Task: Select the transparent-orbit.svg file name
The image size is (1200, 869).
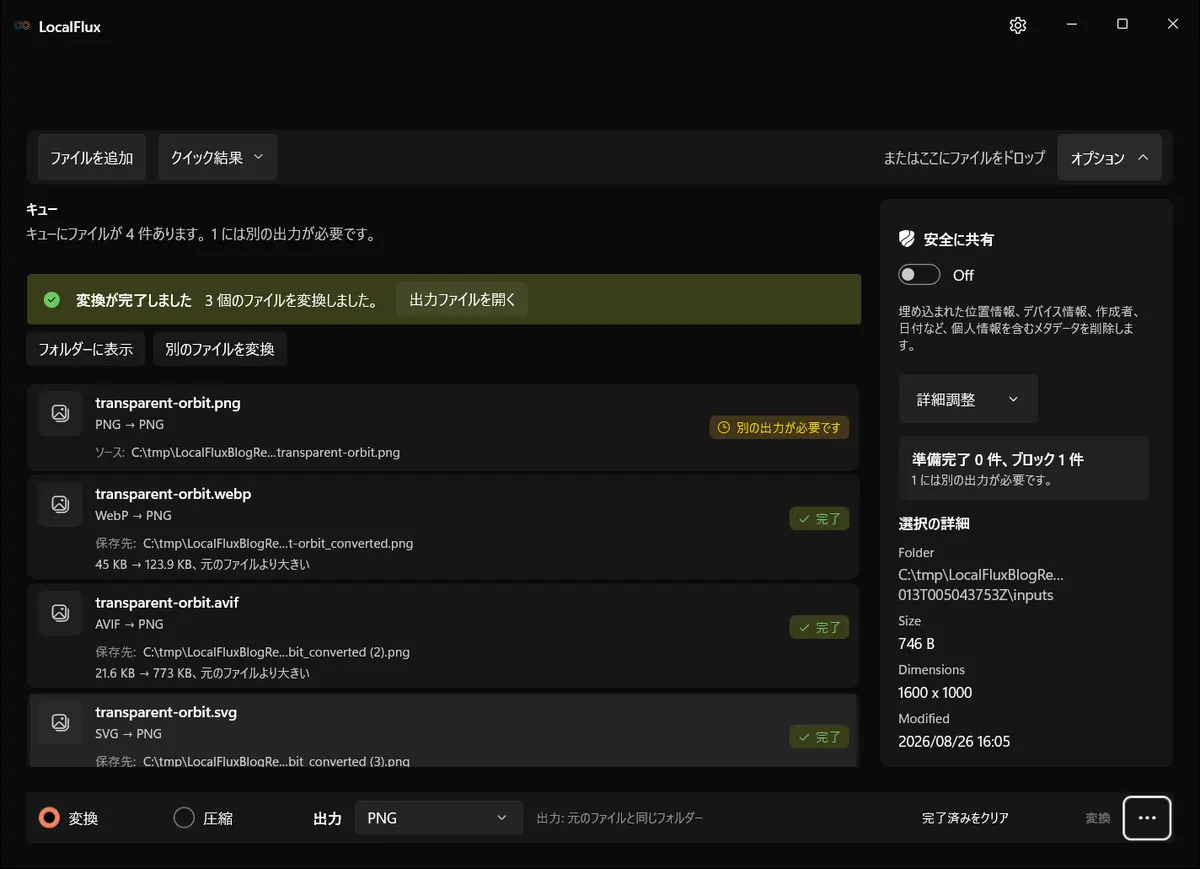Action: (x=166, y=712)
